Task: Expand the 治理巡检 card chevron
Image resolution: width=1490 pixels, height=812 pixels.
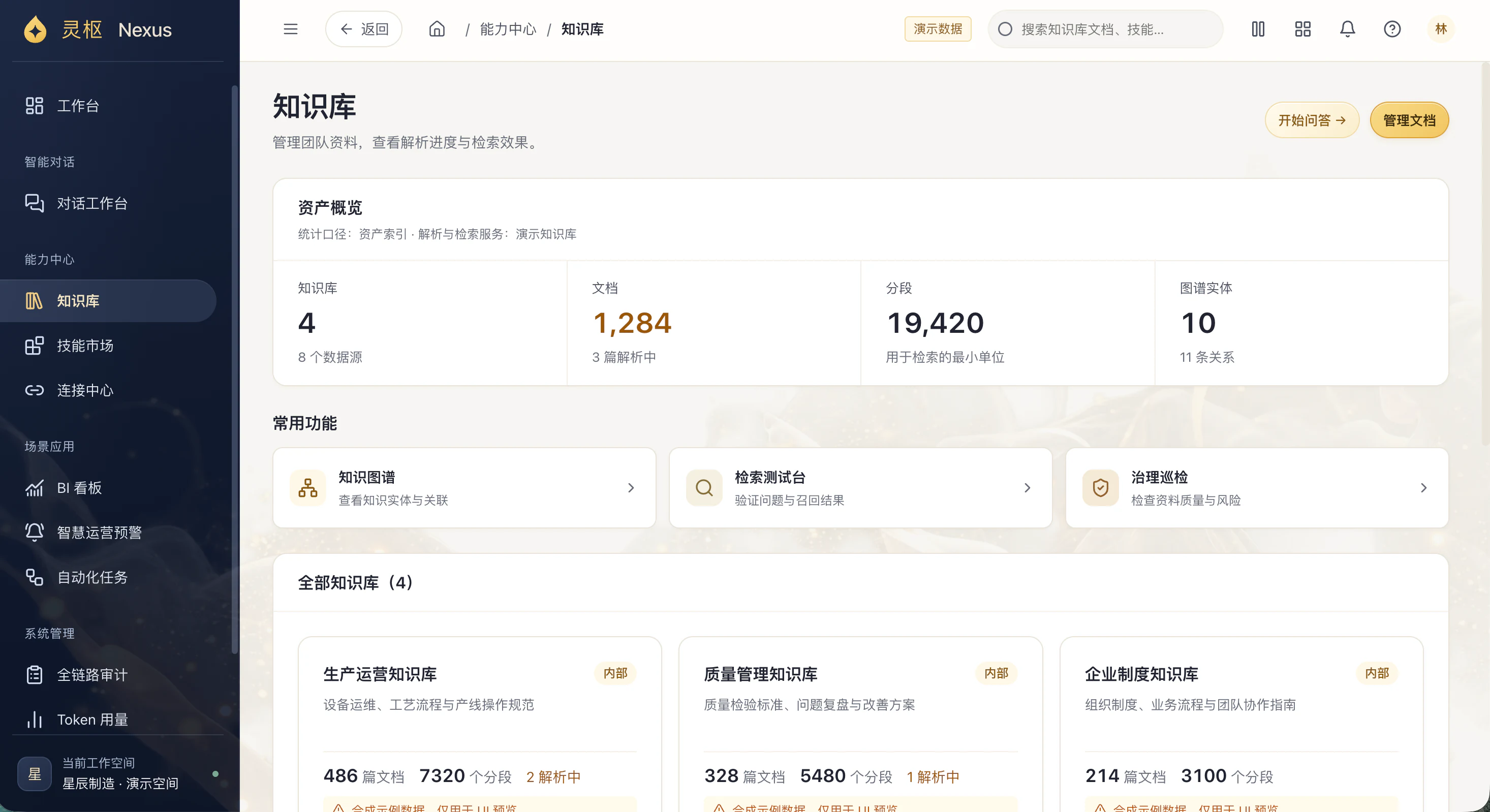Action: tap(1423, 487)
